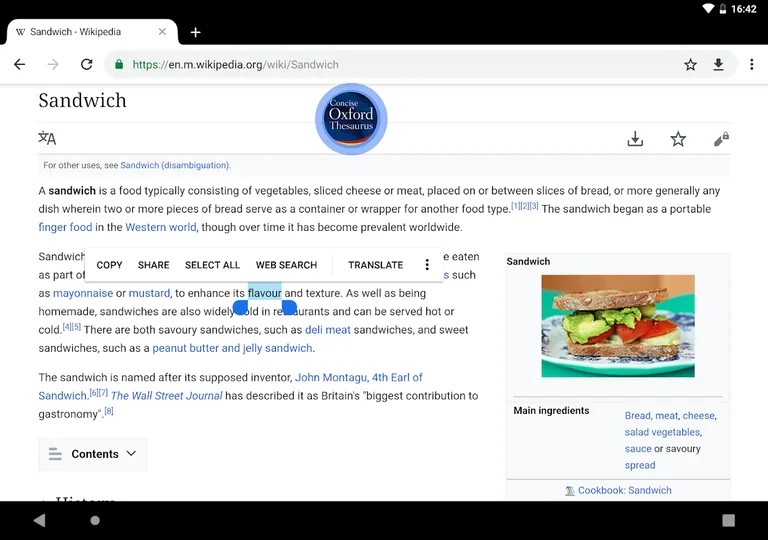The height and width of the screenshot is (540, 768).
Task: Open Cookbook: Sandwich link
Action: pyautogui.click(x=624, y=491)
